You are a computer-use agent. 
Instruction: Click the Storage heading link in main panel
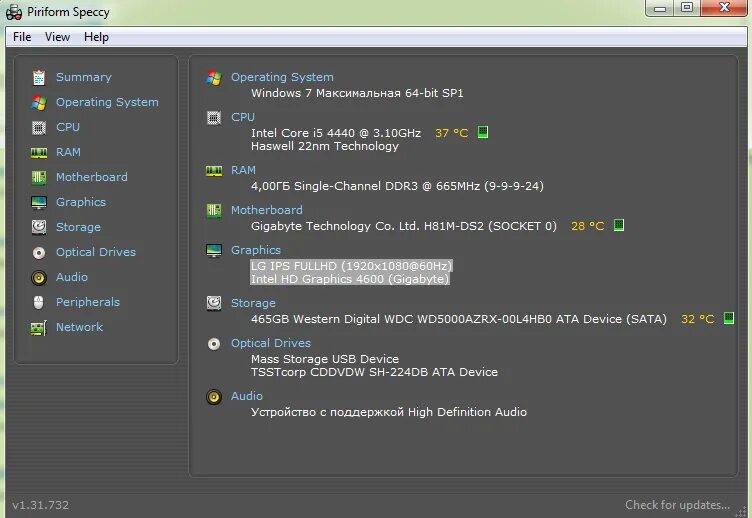pyautogui.click(x=254, y=303)
